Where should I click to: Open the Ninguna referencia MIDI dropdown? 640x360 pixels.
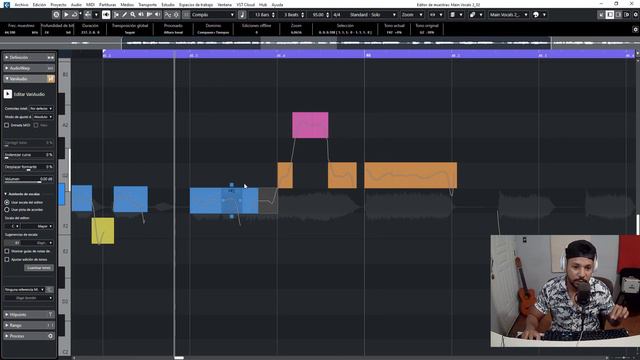pos(24,290)
